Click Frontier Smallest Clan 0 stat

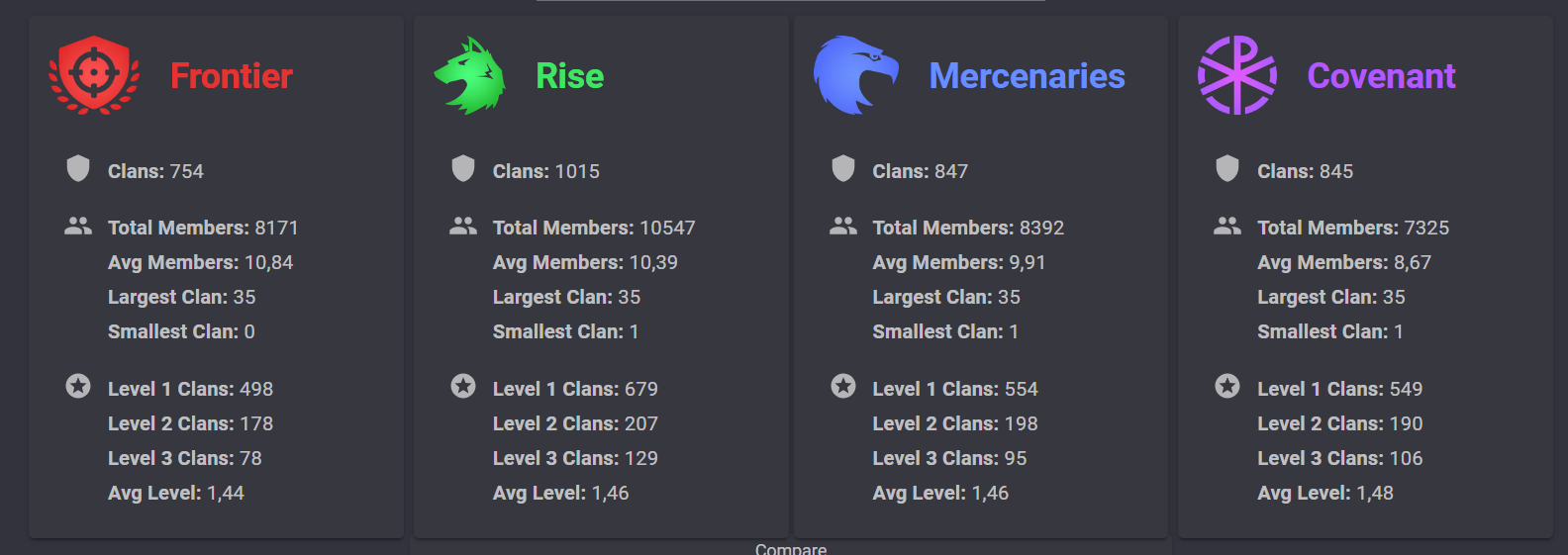pyautogui.click(x=181, y=331)
